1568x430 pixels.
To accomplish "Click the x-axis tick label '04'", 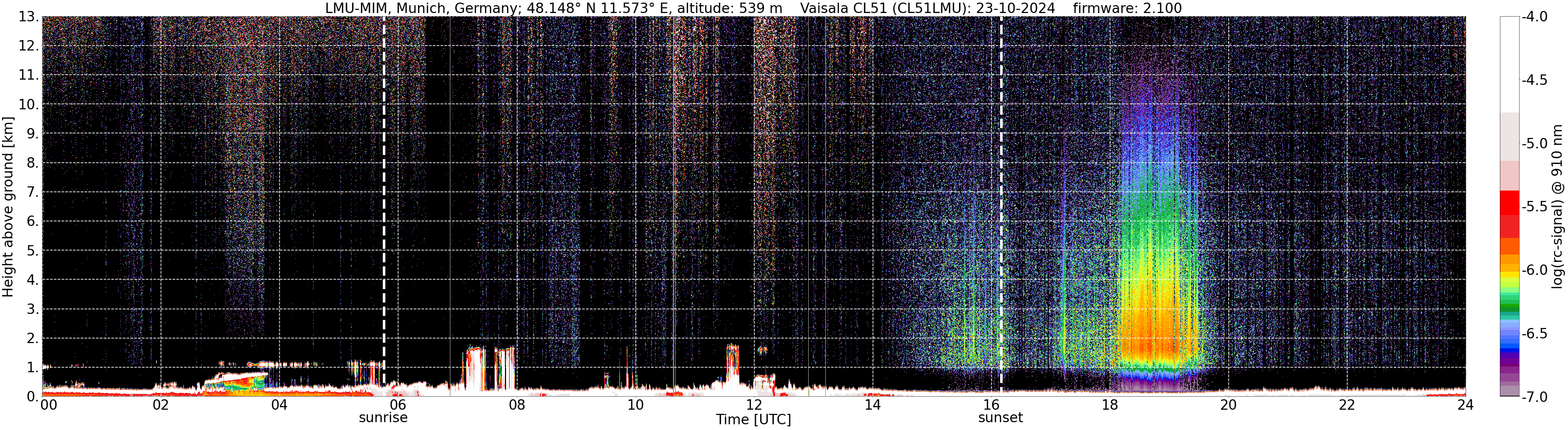I will tap(279, 405).
